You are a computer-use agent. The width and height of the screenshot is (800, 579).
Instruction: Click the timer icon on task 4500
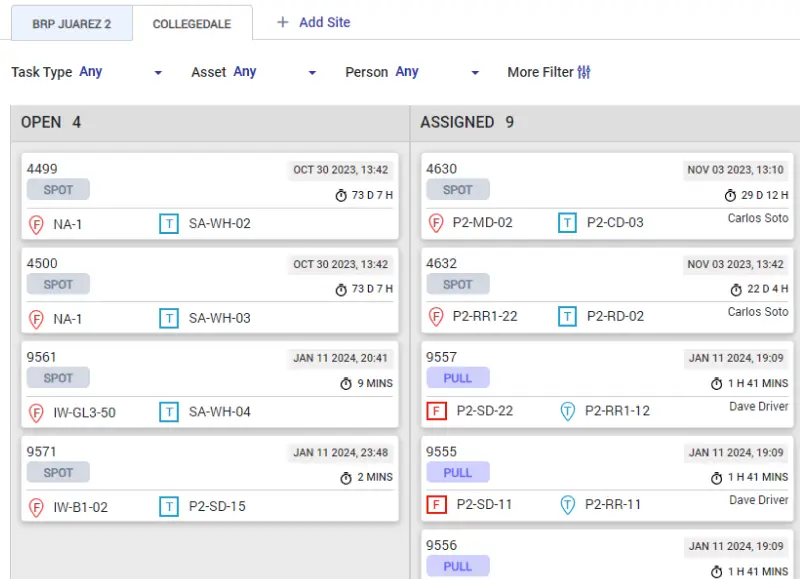pos(341,289)
